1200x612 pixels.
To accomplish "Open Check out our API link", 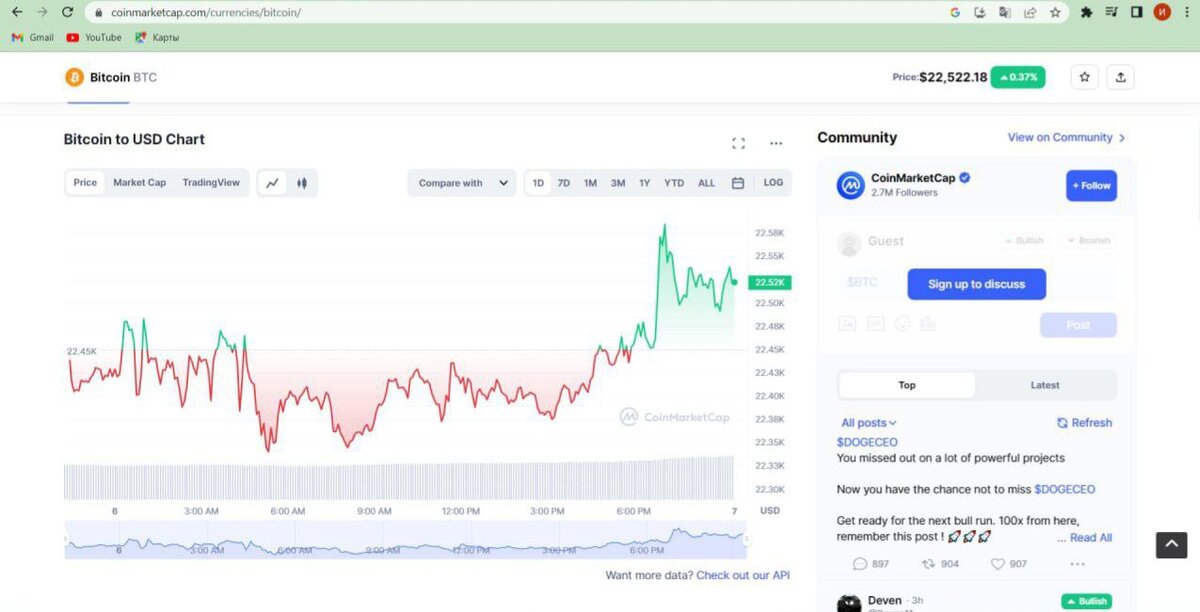I will (x=743, y=575).
